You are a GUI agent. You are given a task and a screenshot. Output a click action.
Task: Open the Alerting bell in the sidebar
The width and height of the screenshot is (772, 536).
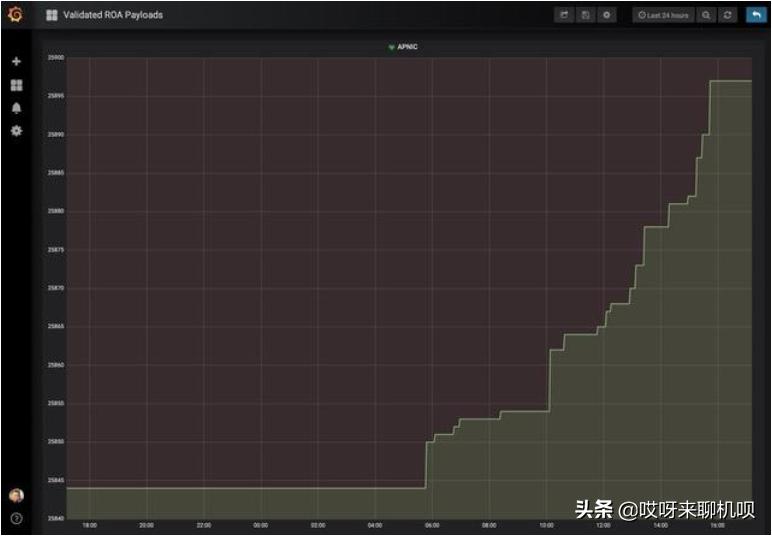tap(16, 108)
